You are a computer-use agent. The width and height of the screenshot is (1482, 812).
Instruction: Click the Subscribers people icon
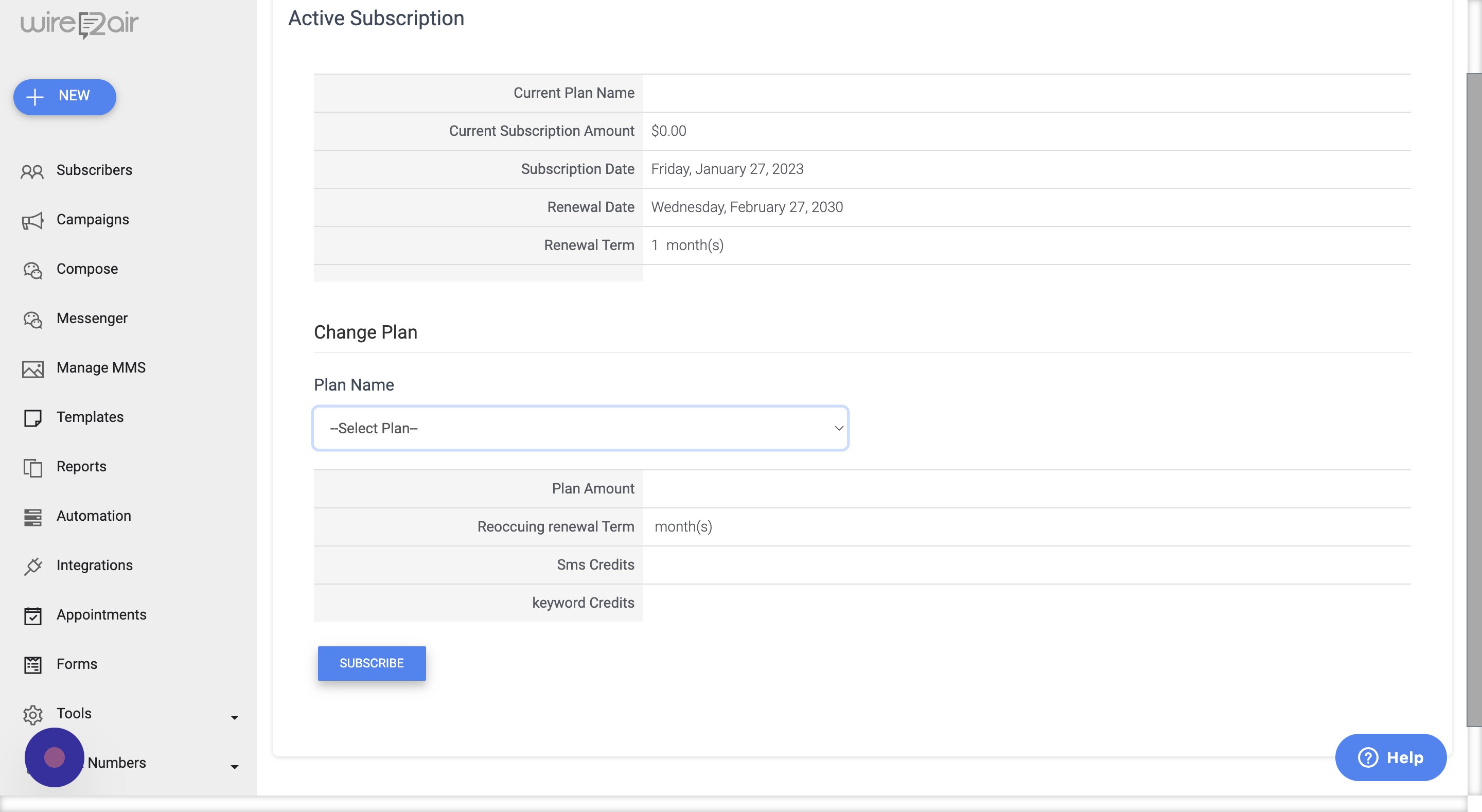click(32, 171)
